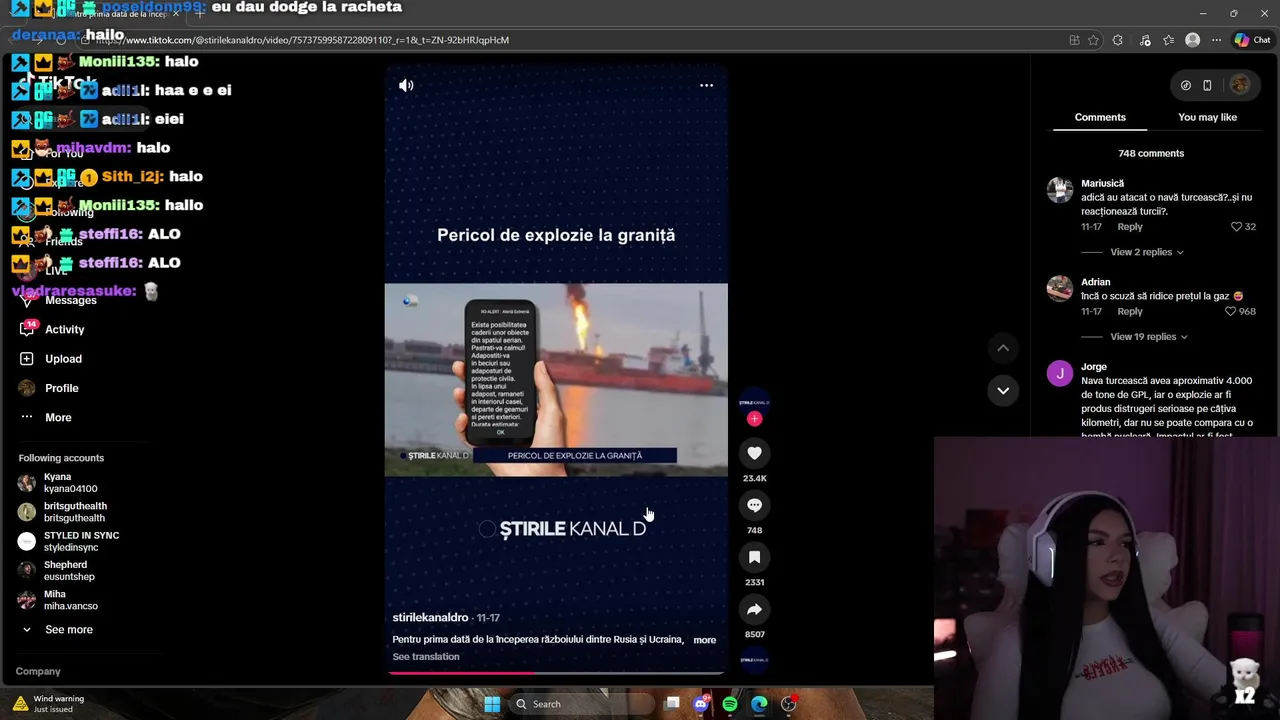Switch to the Comments tab
The width and height of the screenshot is (1280, 720).
click(x=1100, y=117)
